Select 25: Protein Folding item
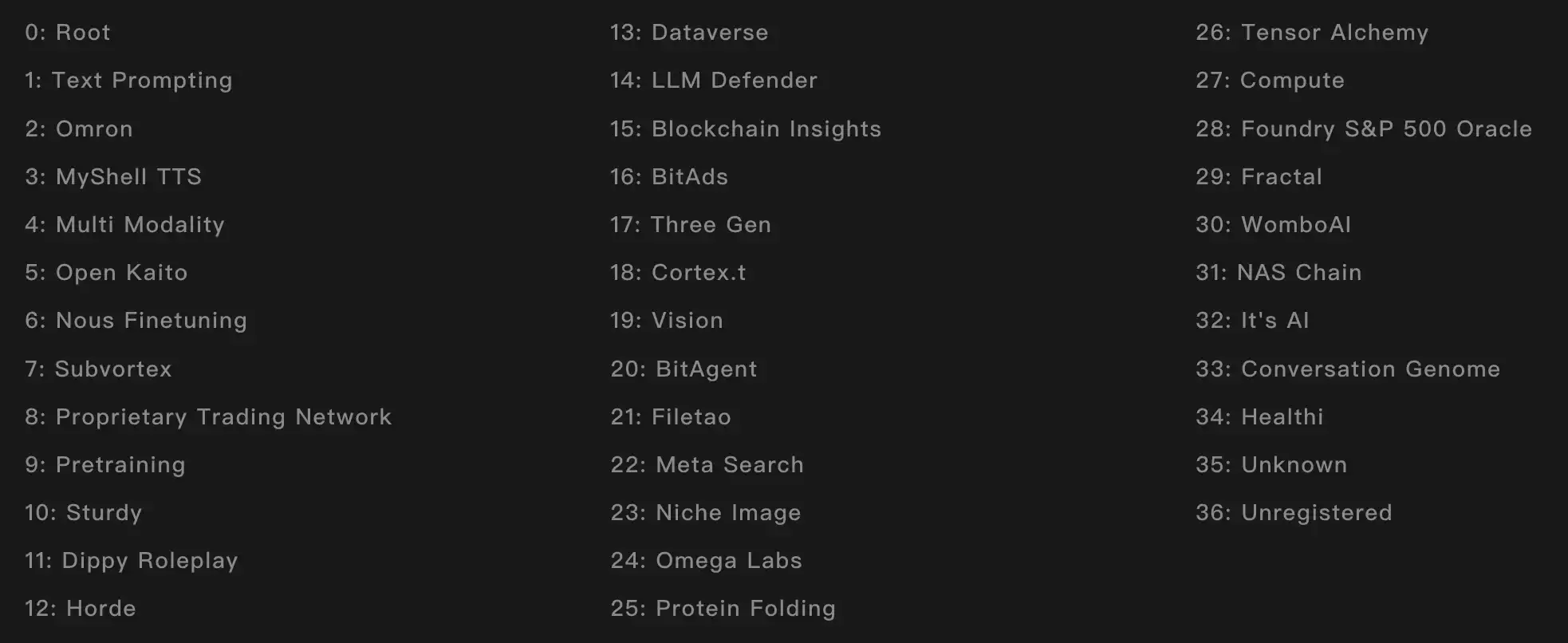Screen dimensions: 1568x643 click(723, 609)
